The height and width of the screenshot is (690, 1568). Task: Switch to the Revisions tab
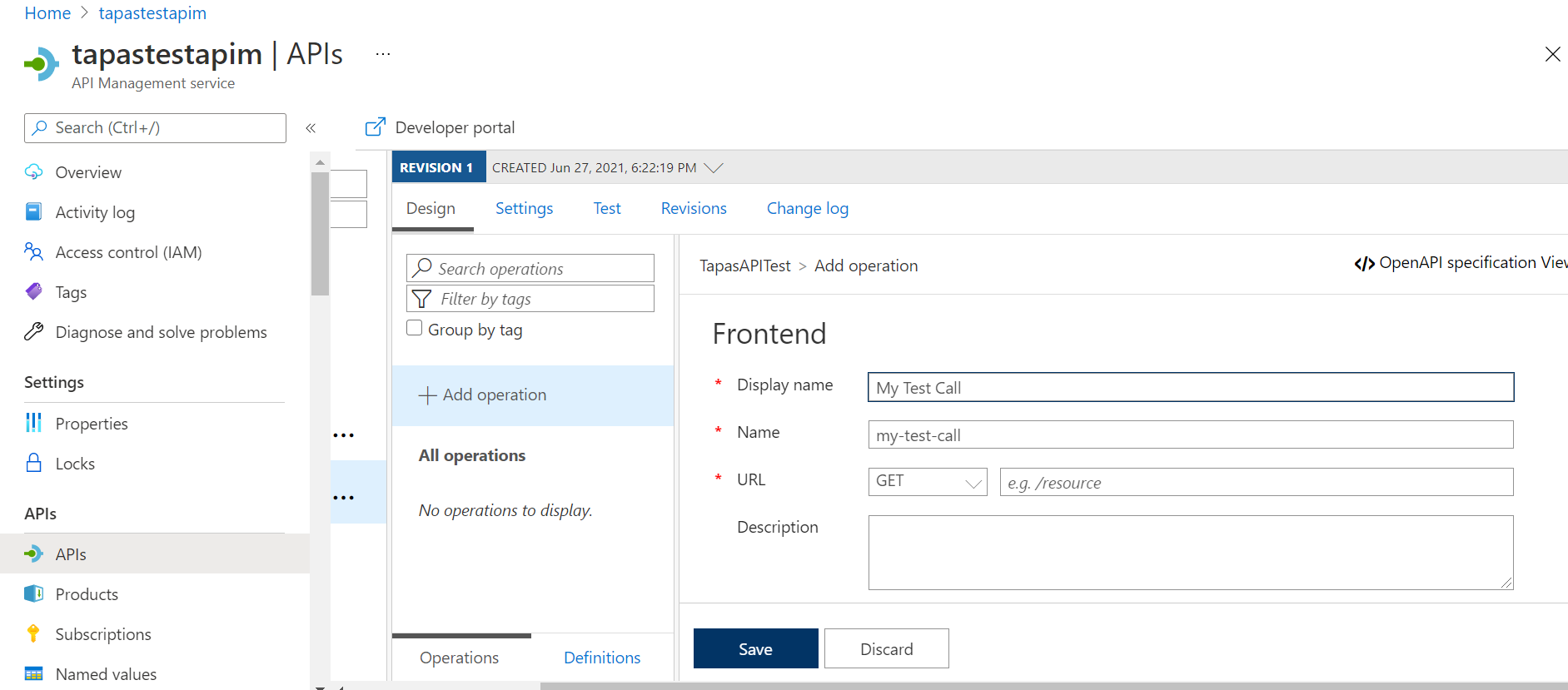tap(694, 208)
